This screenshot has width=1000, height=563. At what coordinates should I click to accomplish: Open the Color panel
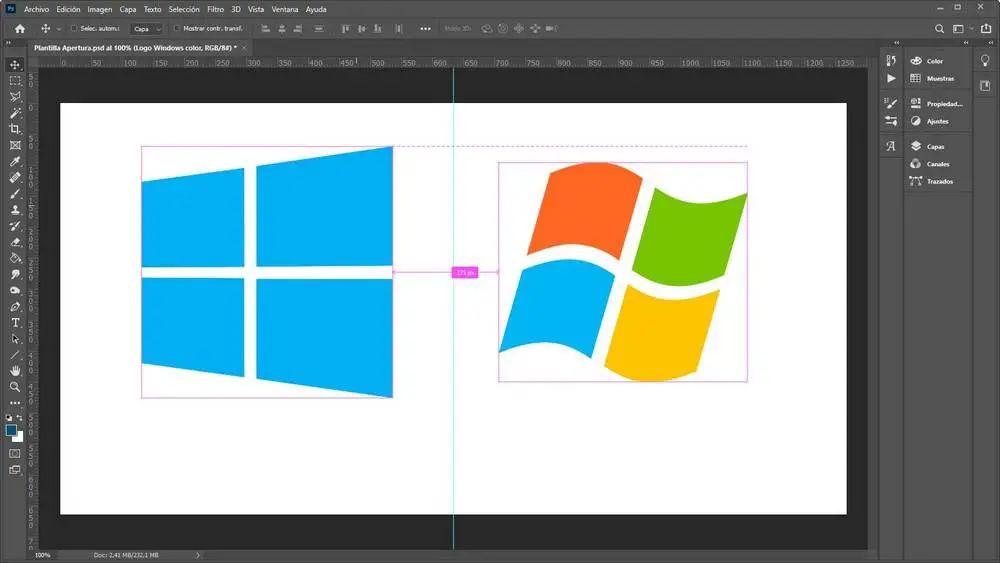938,61
